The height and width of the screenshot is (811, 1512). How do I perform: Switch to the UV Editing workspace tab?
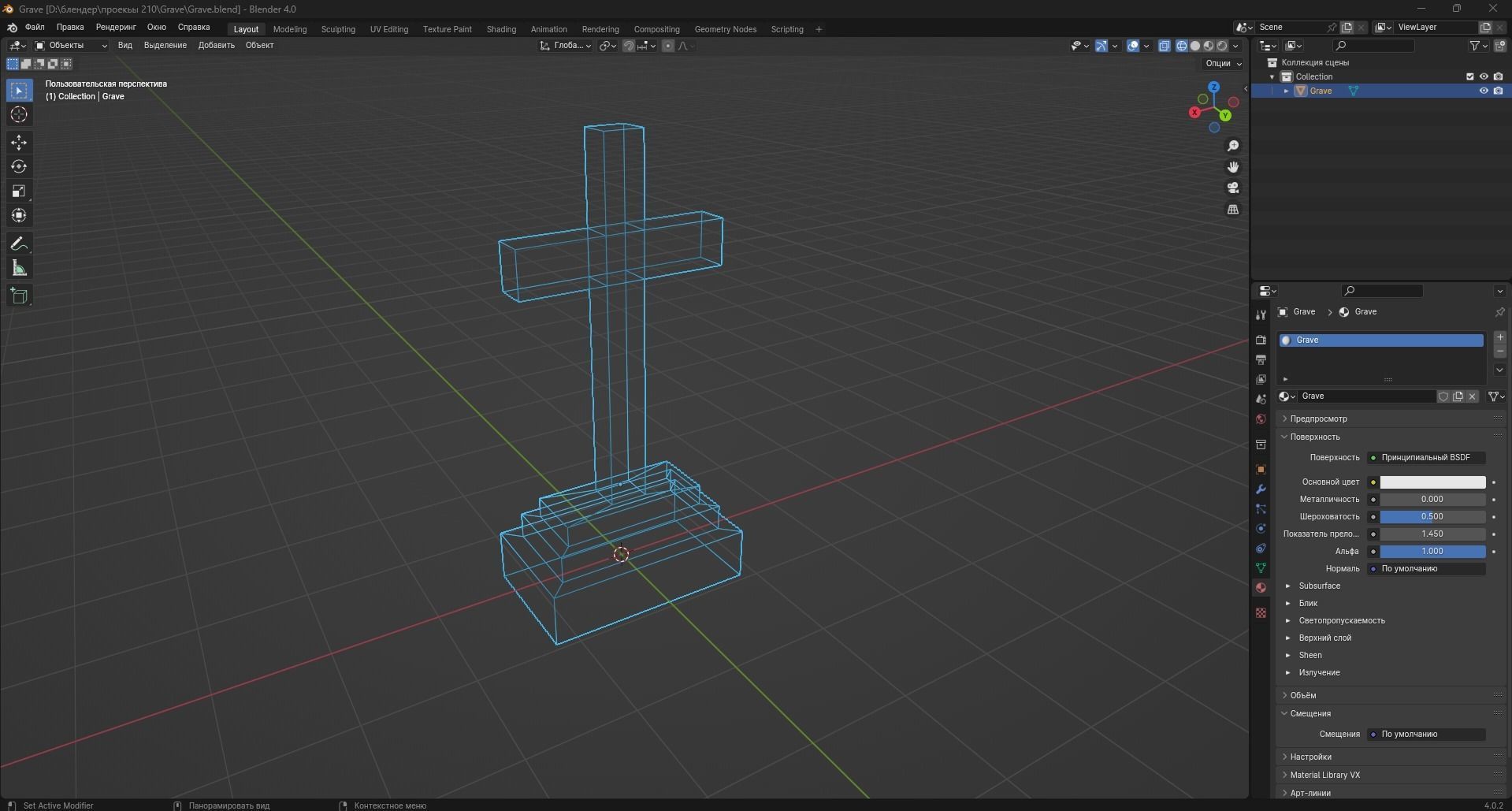point(389,29)
